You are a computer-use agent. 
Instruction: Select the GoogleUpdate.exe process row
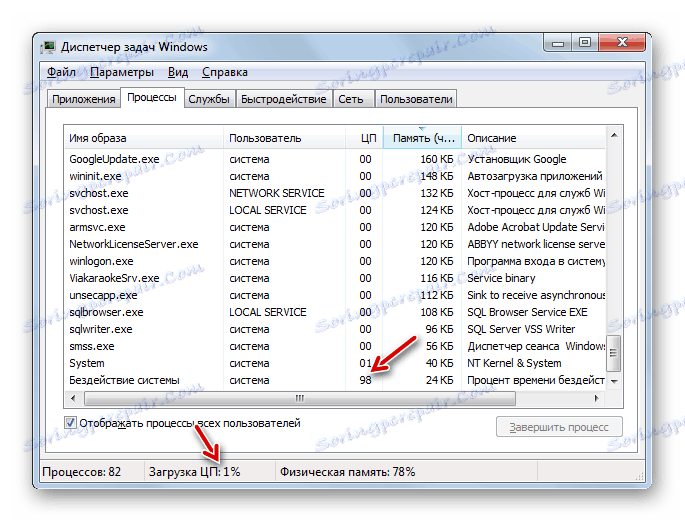pos(335,159)
